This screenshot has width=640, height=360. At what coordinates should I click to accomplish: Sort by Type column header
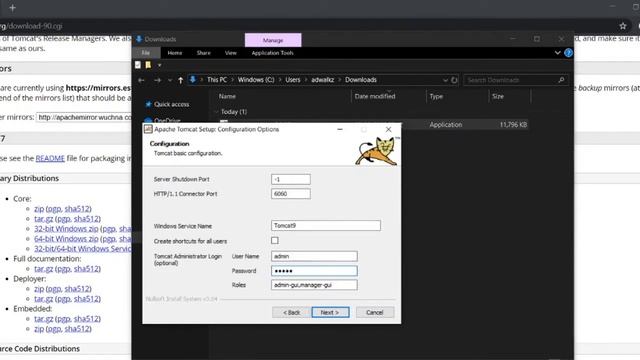[436, 96]
